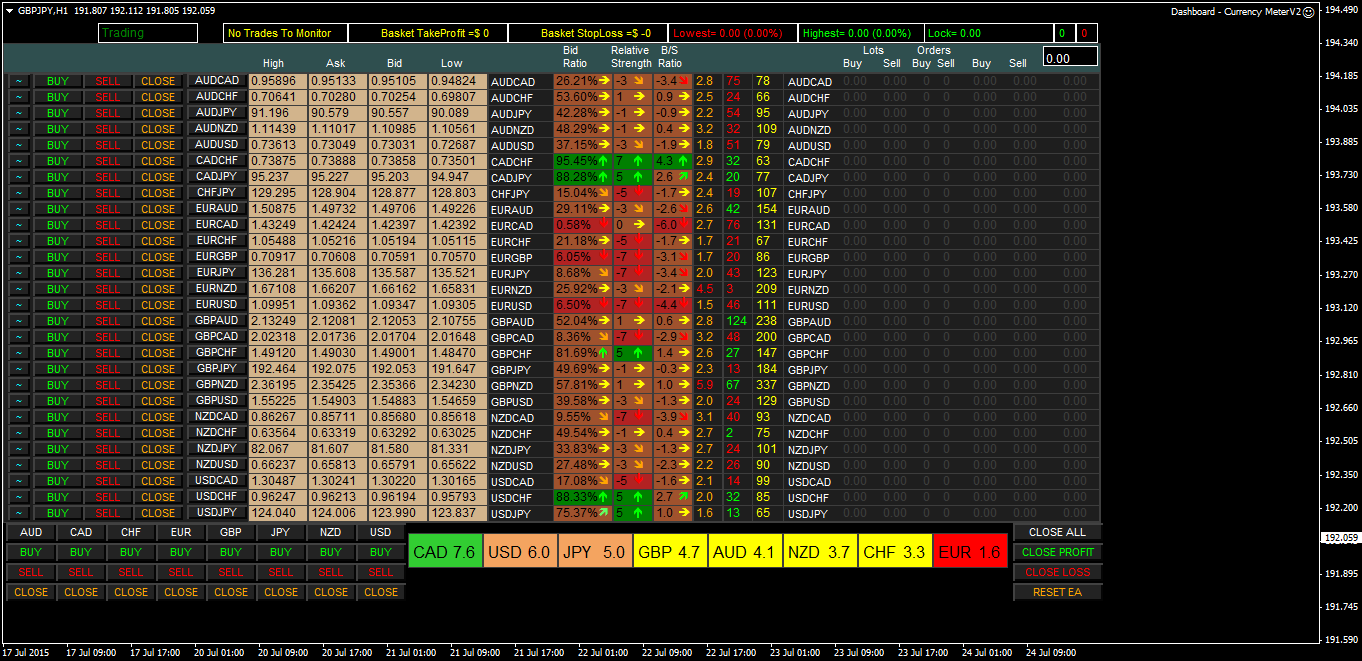1362x661 pixels.
Task: Click the GBPNZD symbol button next to its CLOSE
Action: (217, 384)
